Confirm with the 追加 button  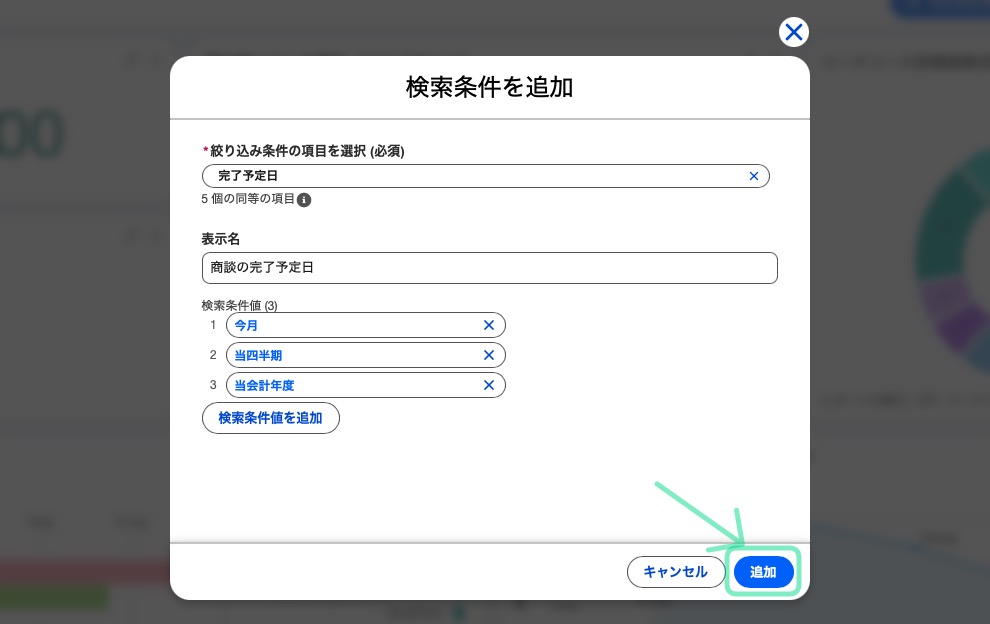(763, 572)
